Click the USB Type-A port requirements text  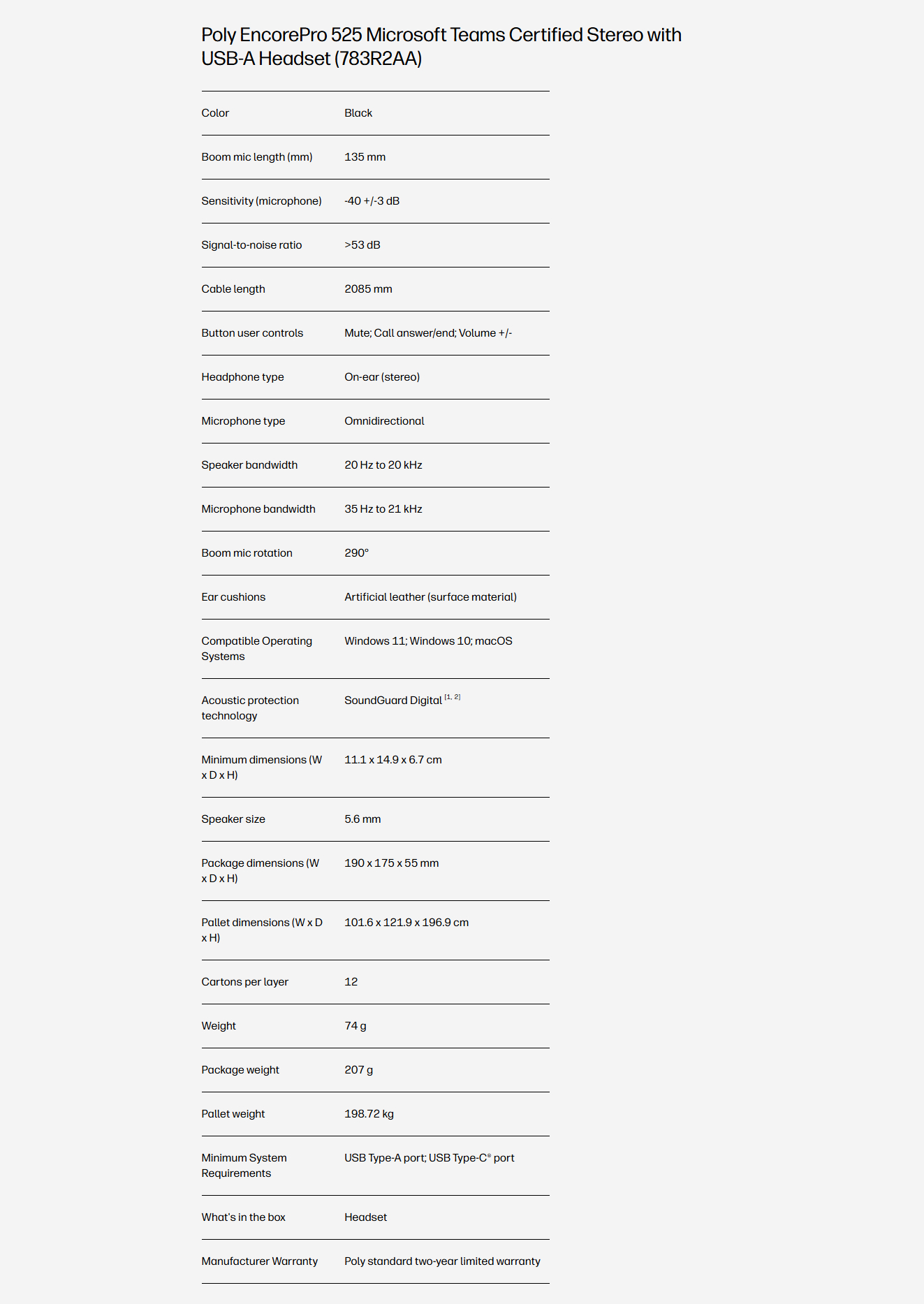tap(430, 1158)
